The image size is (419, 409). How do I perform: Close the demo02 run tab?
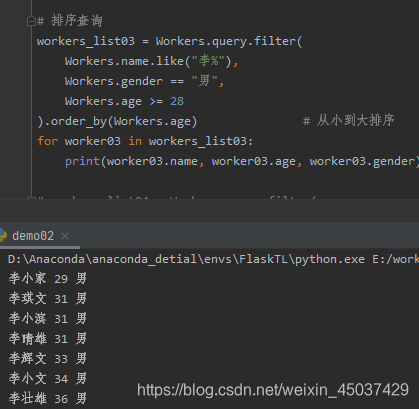65,236
